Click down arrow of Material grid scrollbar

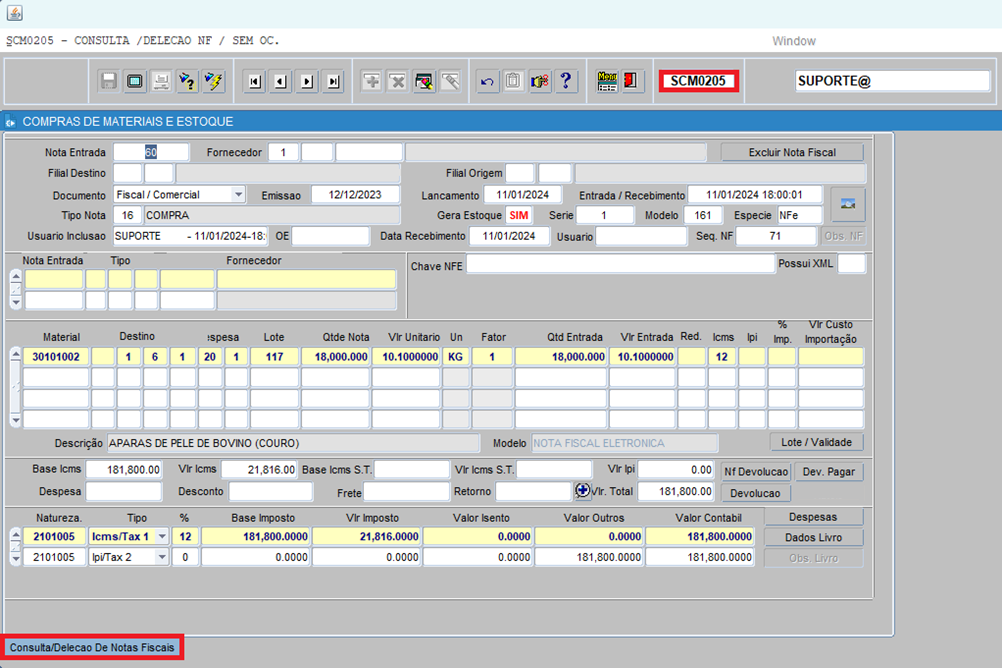tap(16, 421)
